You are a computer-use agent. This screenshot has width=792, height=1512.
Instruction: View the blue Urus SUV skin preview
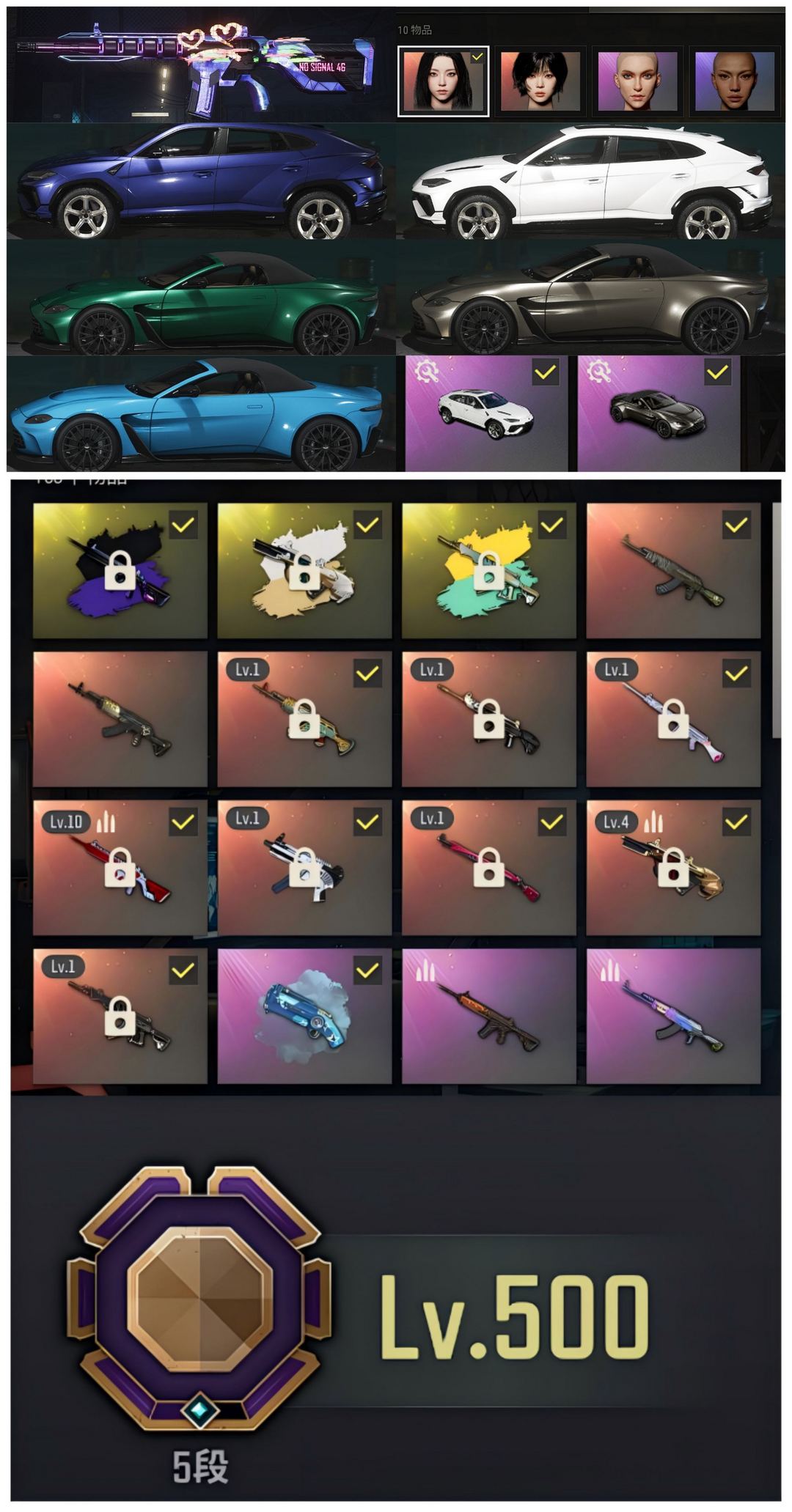[202, 180]
